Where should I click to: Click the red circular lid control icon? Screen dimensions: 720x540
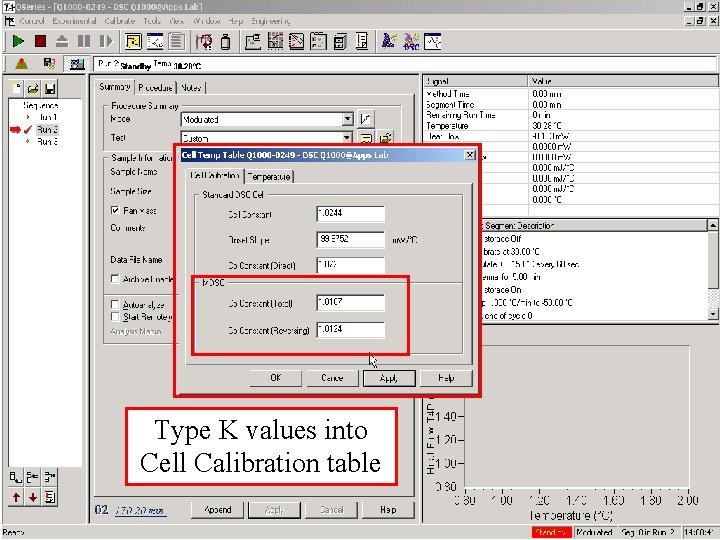204,42
